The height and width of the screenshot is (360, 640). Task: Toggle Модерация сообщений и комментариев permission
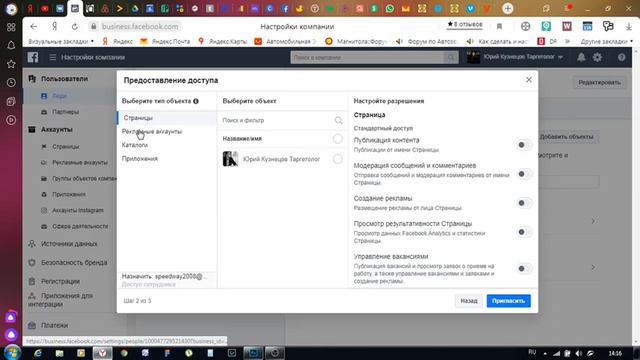coord(524,174)
